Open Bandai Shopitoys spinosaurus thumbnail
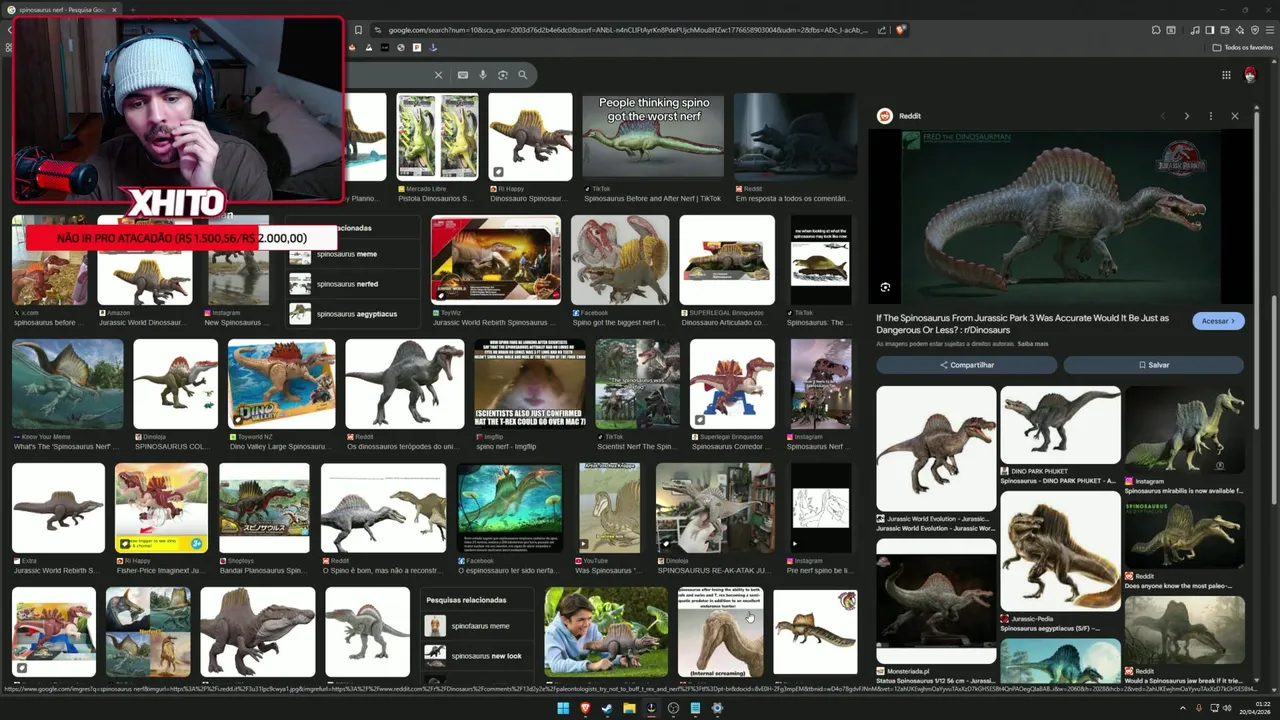 [264, 508]
